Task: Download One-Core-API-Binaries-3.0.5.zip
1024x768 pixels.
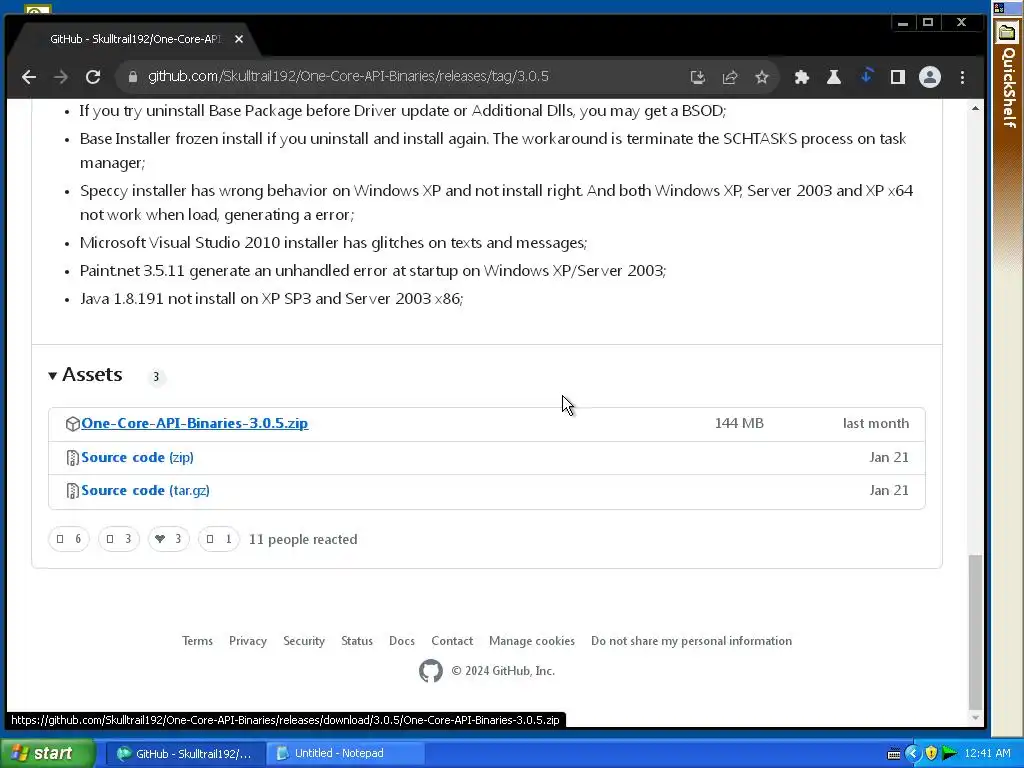Action: (195, 423)
